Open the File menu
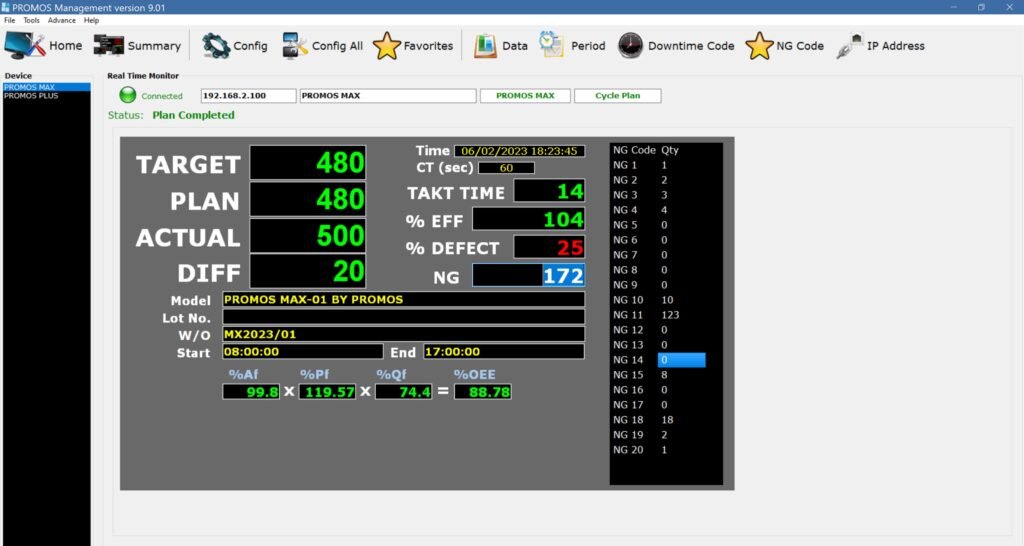The height and width of the screenshot is (546, 1024). [x=10, y=20]
